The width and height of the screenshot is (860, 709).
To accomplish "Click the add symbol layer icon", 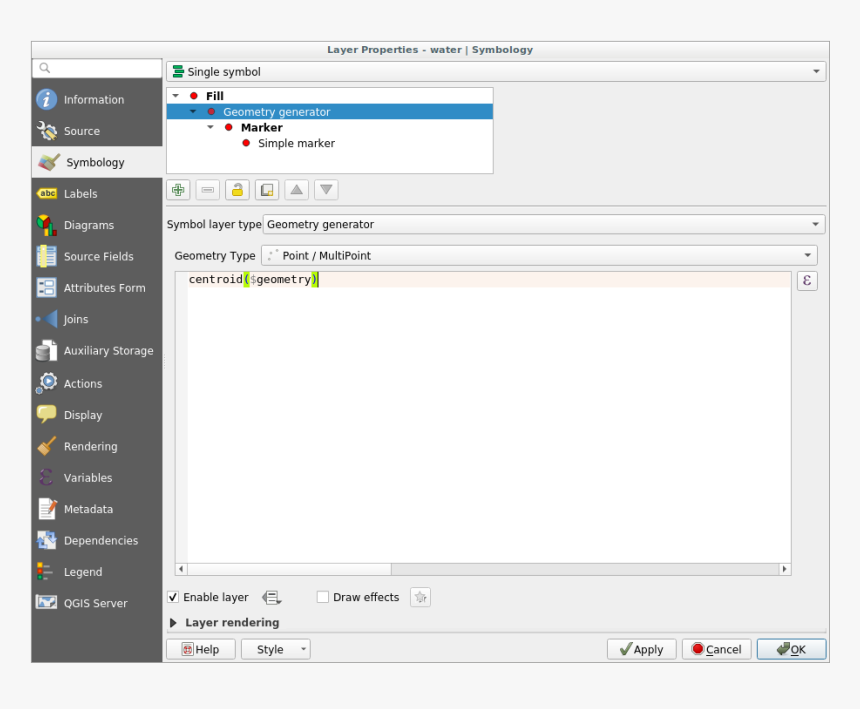I will coord(178,190).
